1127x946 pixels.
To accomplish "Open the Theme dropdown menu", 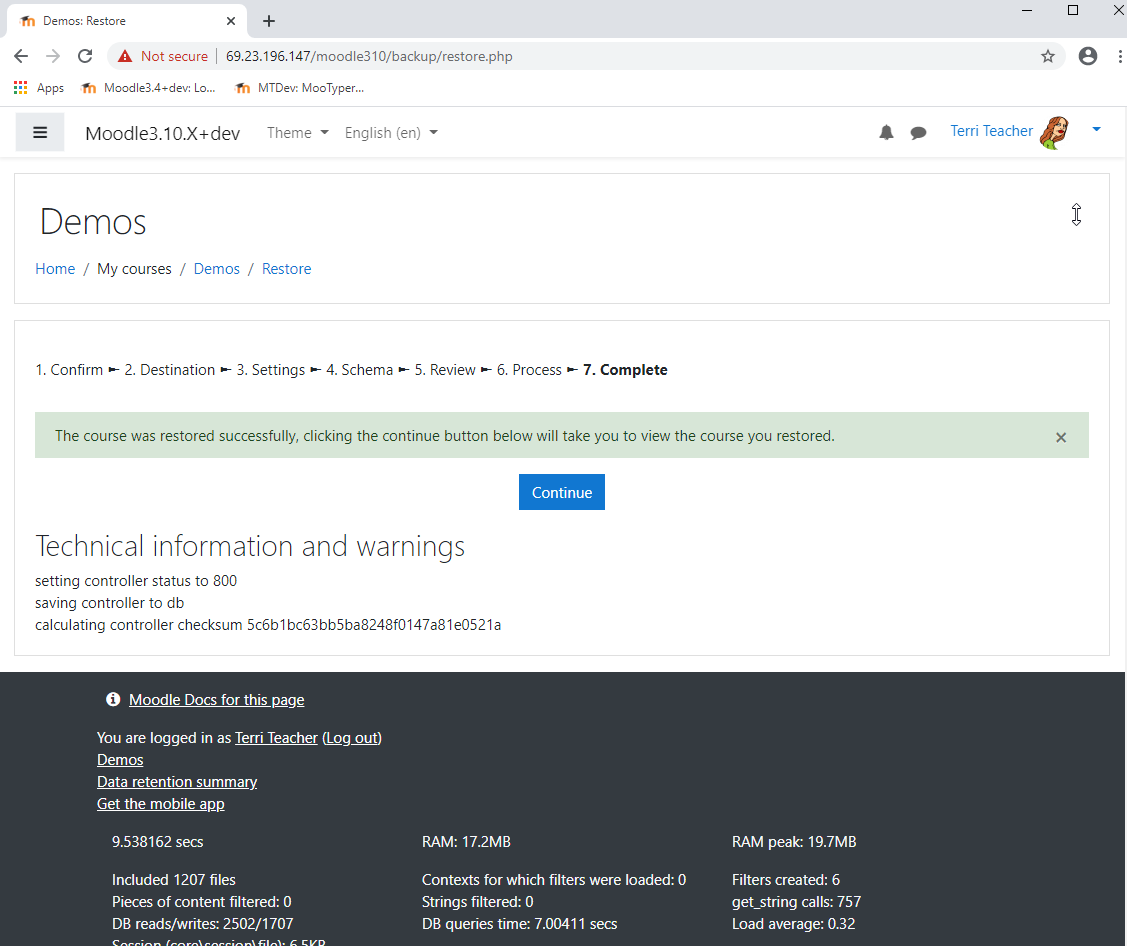I will pos(298,132).
